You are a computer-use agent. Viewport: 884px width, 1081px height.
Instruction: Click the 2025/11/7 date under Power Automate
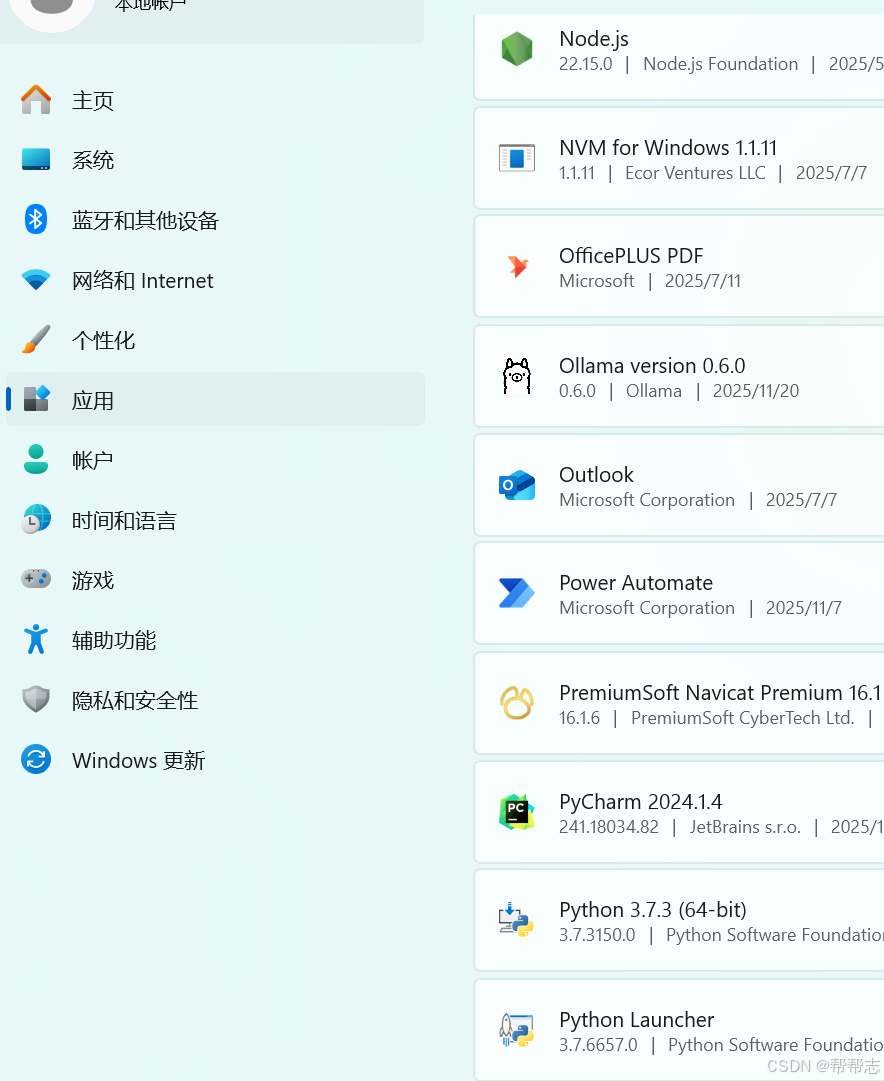click(x=803, y=607)
